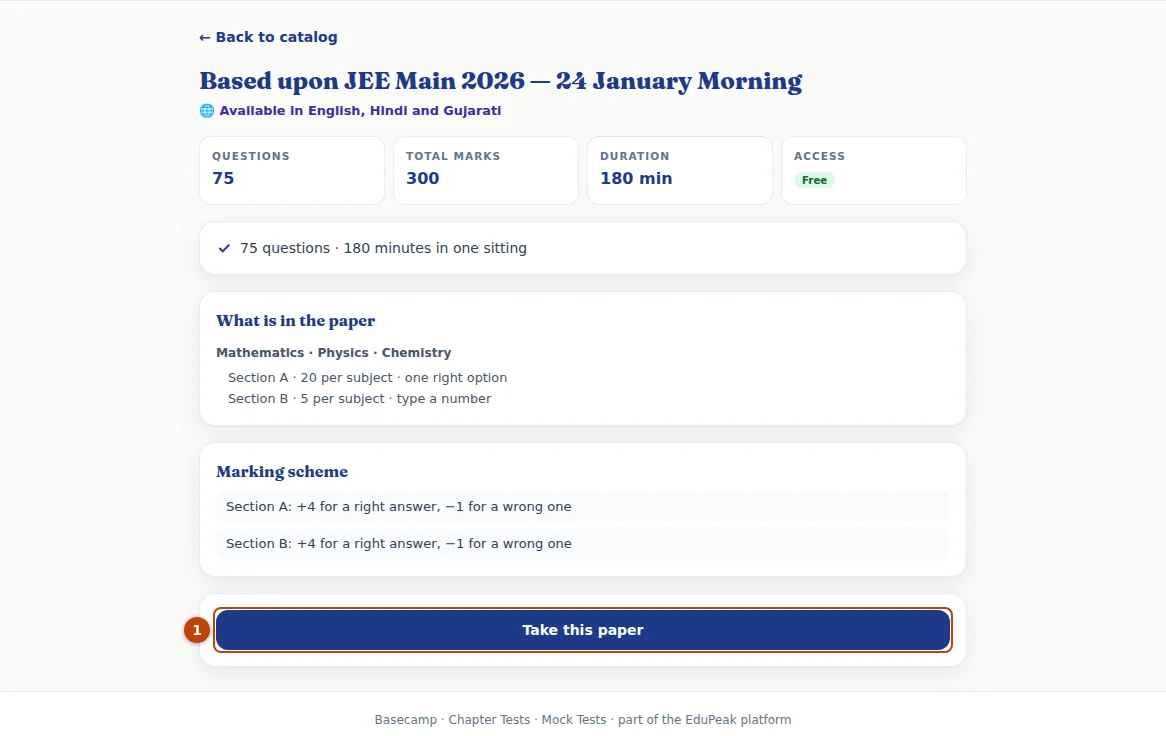
Task: Click the ACCESS card label
Action: point(819,156)
